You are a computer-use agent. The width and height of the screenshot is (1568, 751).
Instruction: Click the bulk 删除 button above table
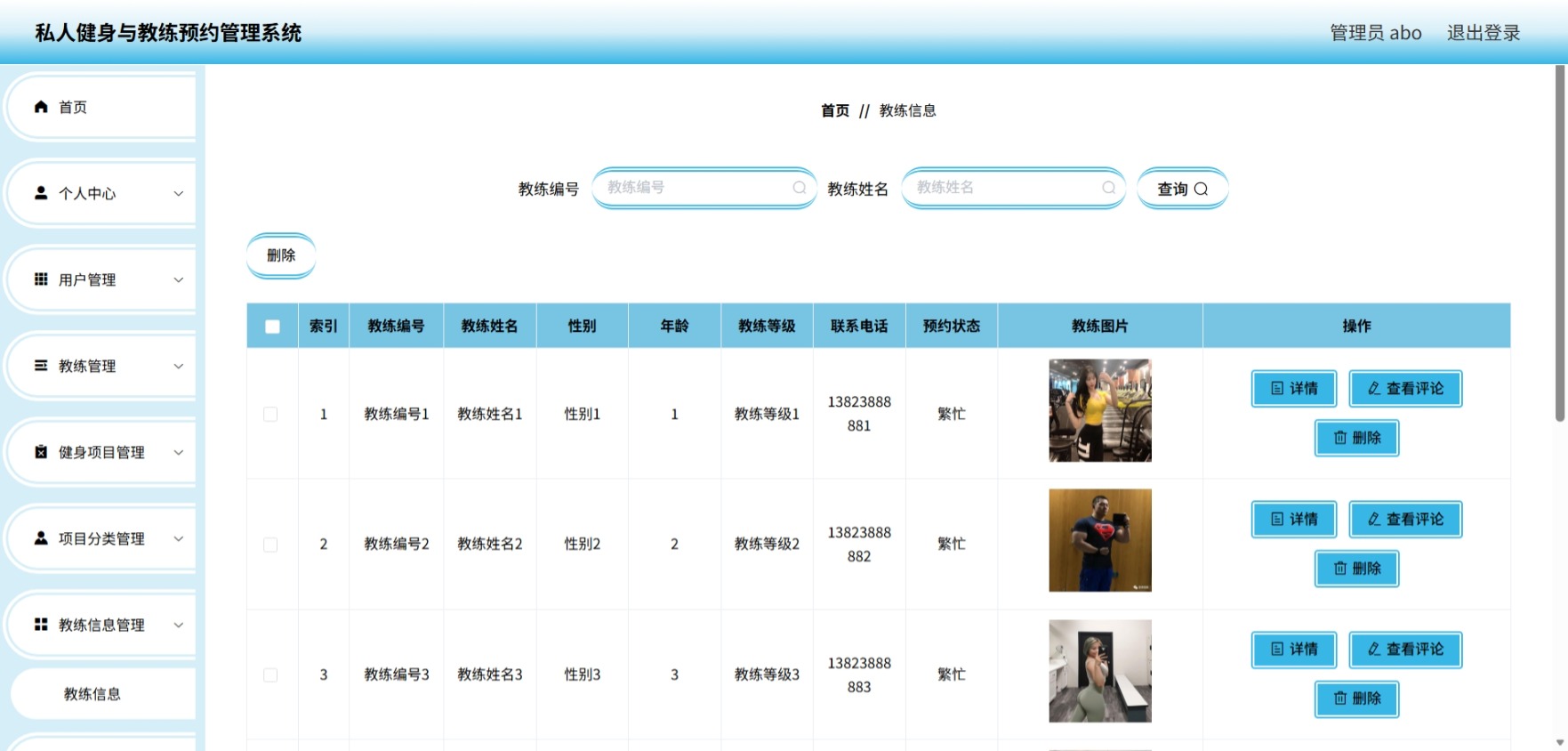click(x=281, y=255)
